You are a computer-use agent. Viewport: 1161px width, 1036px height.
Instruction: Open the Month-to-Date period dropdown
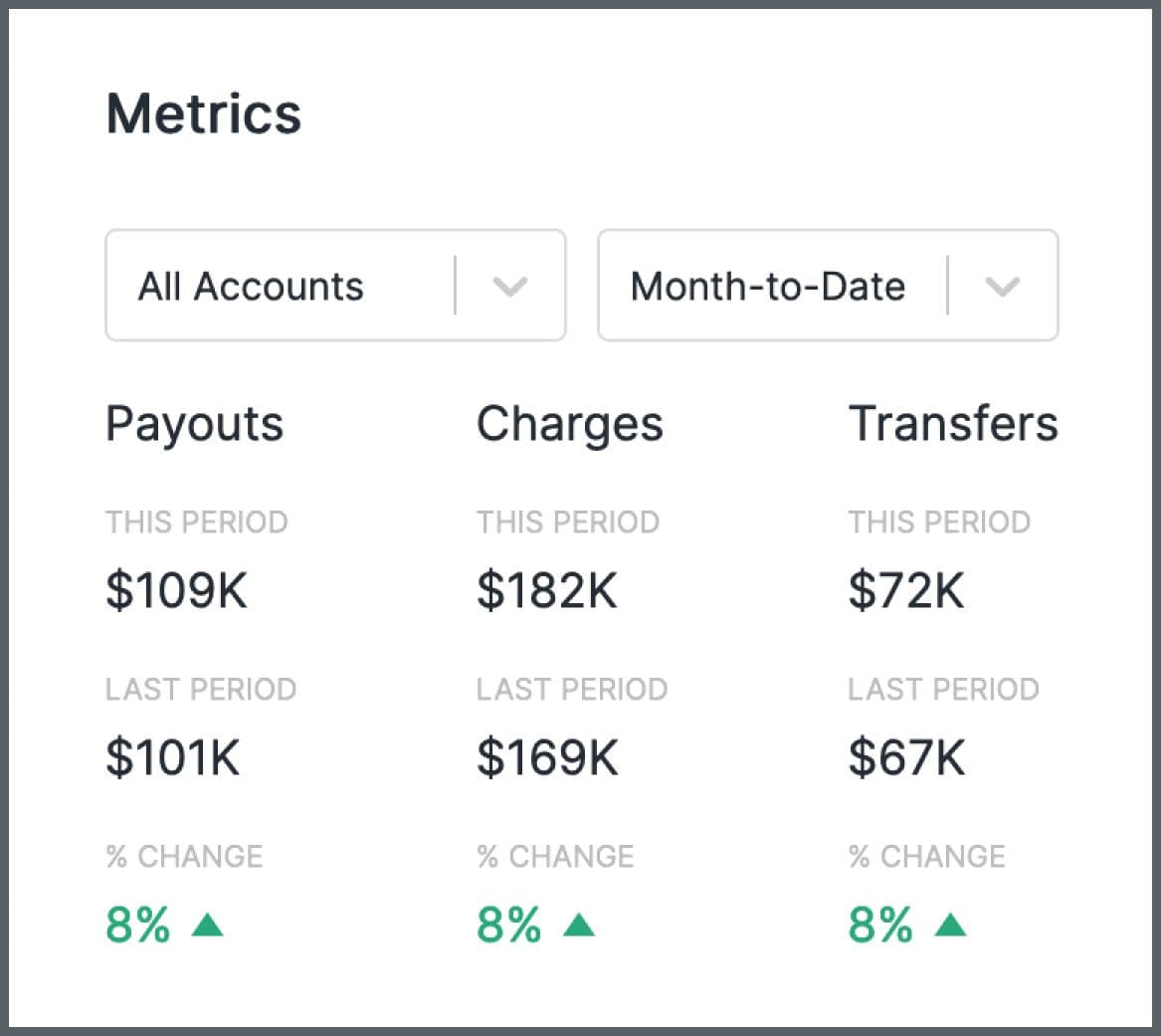(x=827, y=286)
